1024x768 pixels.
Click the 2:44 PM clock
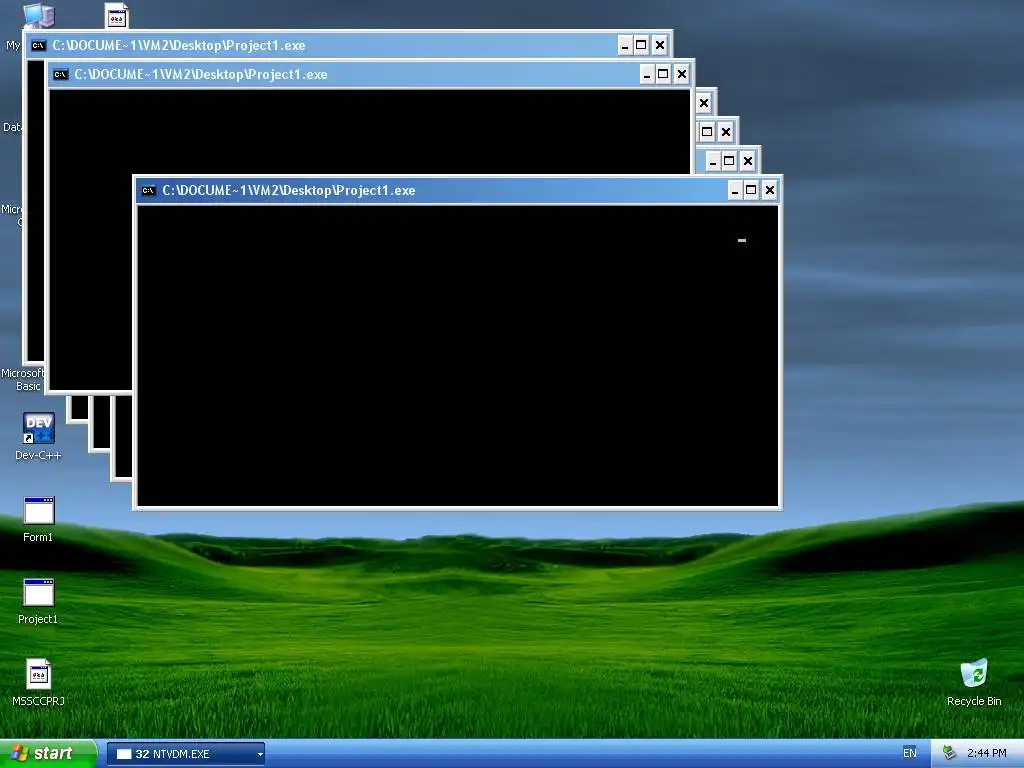986,753
